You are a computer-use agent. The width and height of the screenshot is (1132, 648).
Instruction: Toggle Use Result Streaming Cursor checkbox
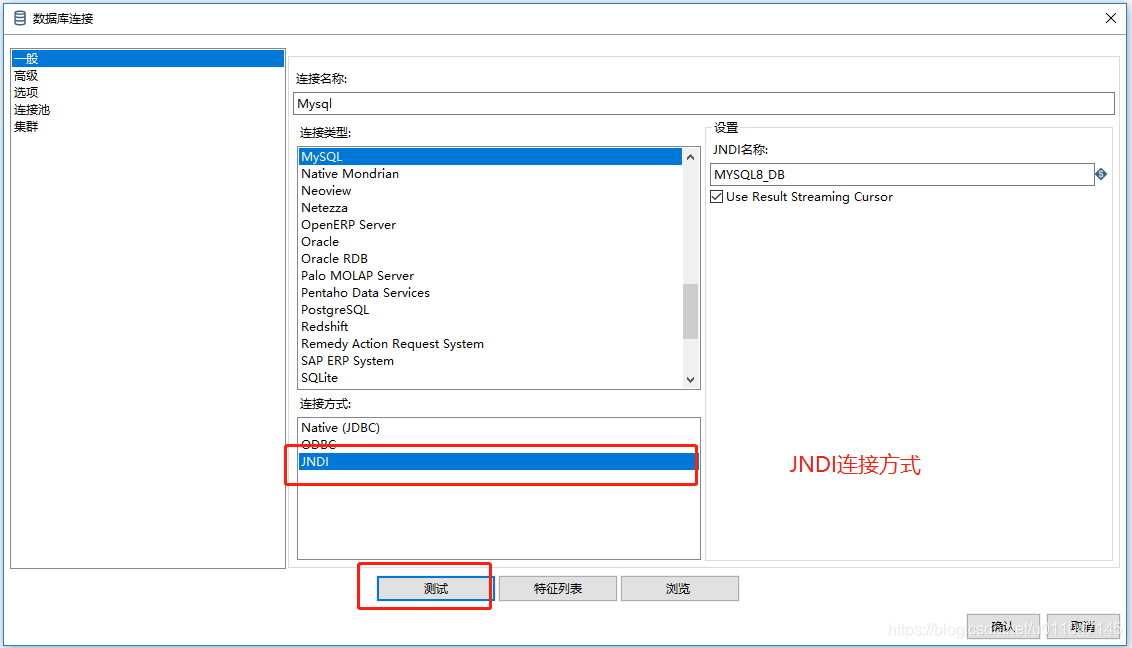[717, 196]
